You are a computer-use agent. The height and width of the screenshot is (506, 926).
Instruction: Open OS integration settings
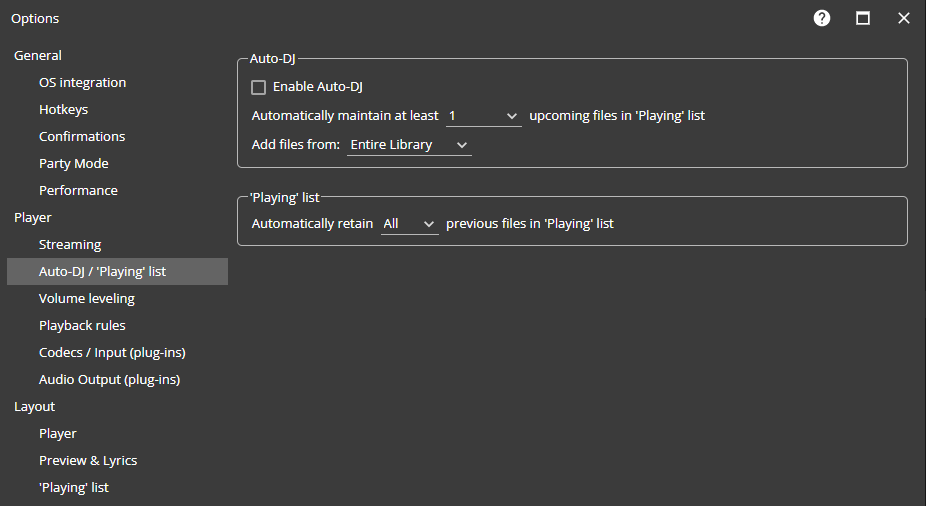pos(82,83)
